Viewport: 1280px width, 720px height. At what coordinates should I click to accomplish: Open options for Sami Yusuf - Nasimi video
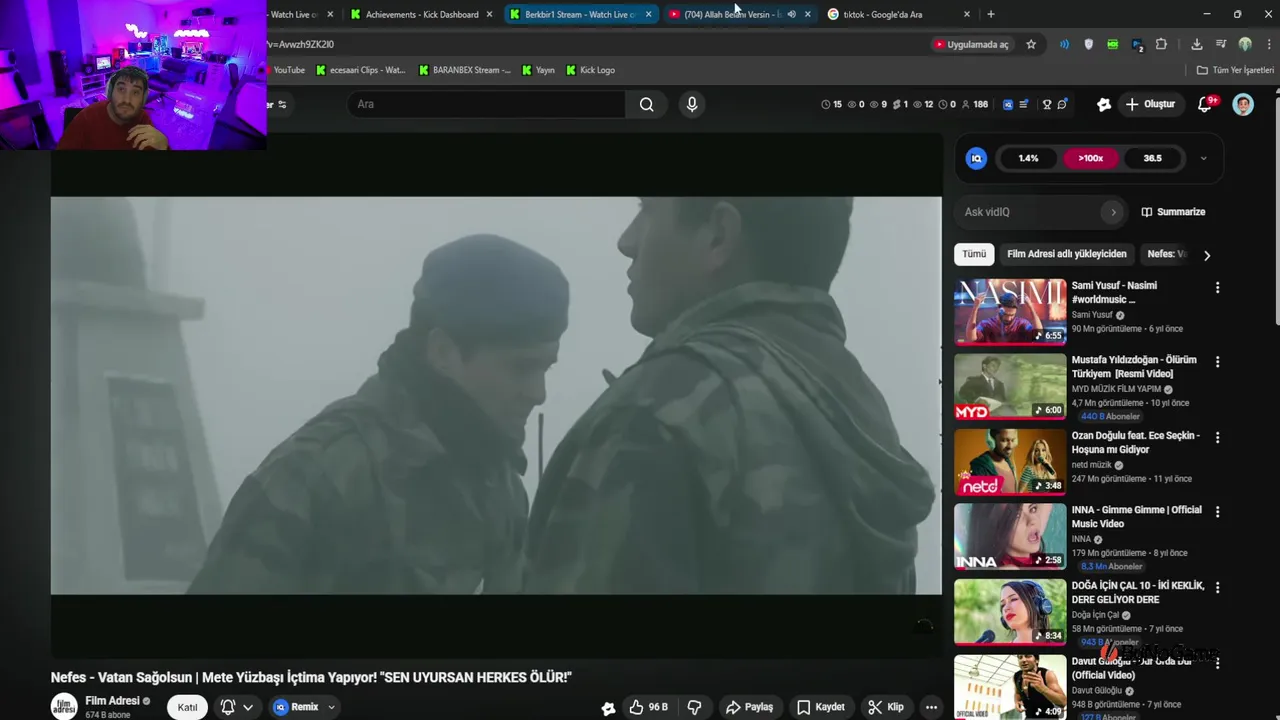click(x=1217, y=287)
